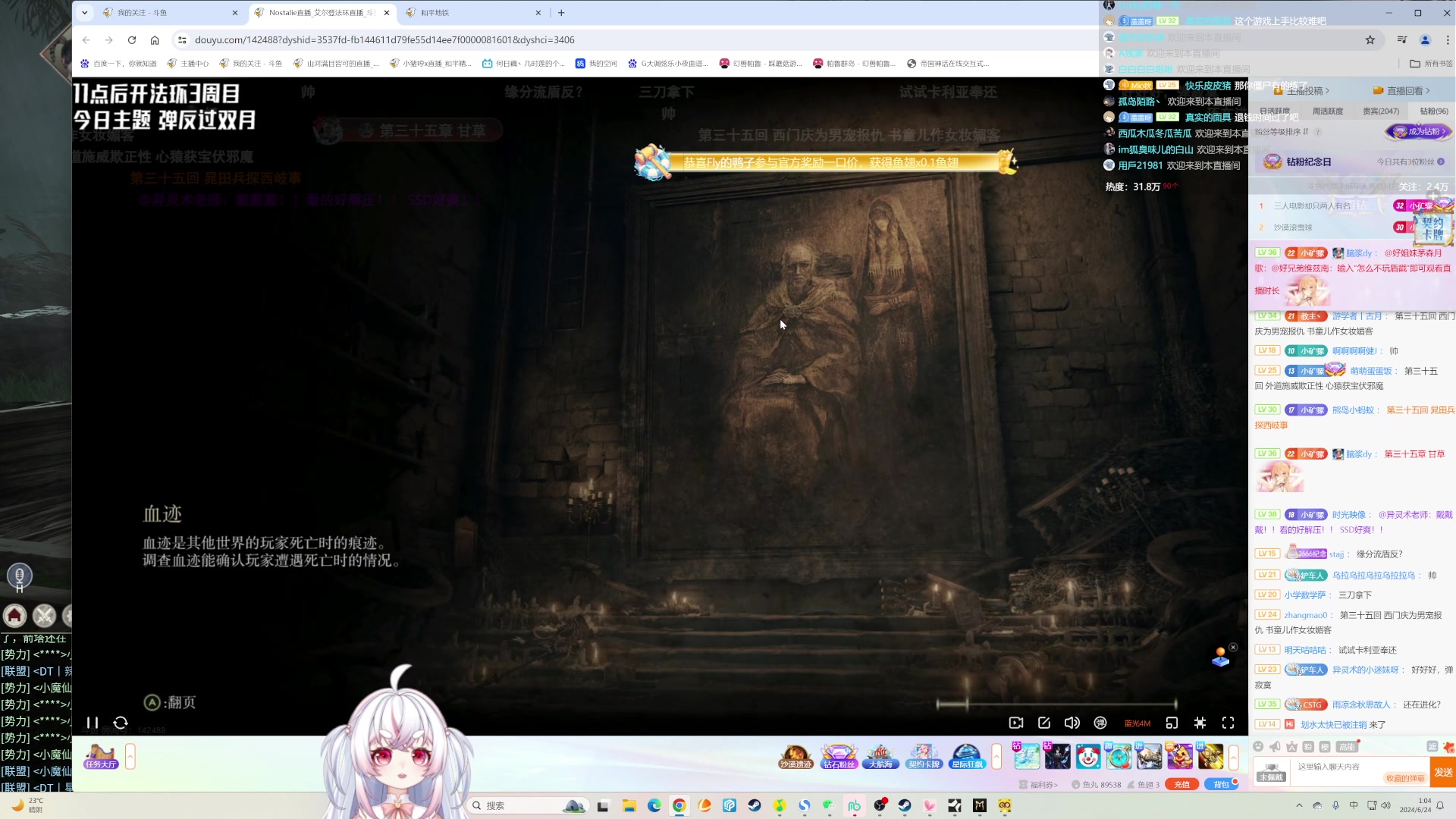Open File Explorer from the taskbar
This screenshot has height=819, width=1456.
[x=629, y=805]
